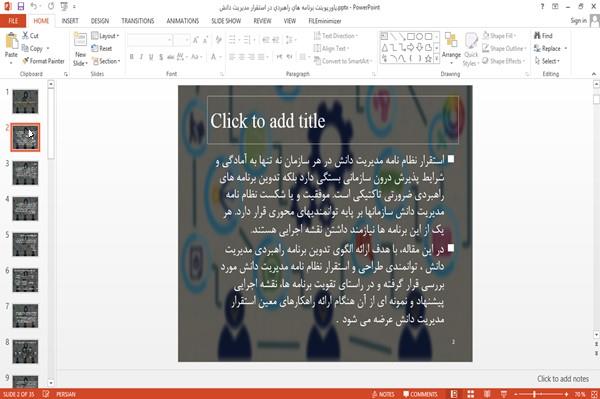Click Clear All Formatting icon
Screen dimensions: 600x399
(x=218, y=39)
